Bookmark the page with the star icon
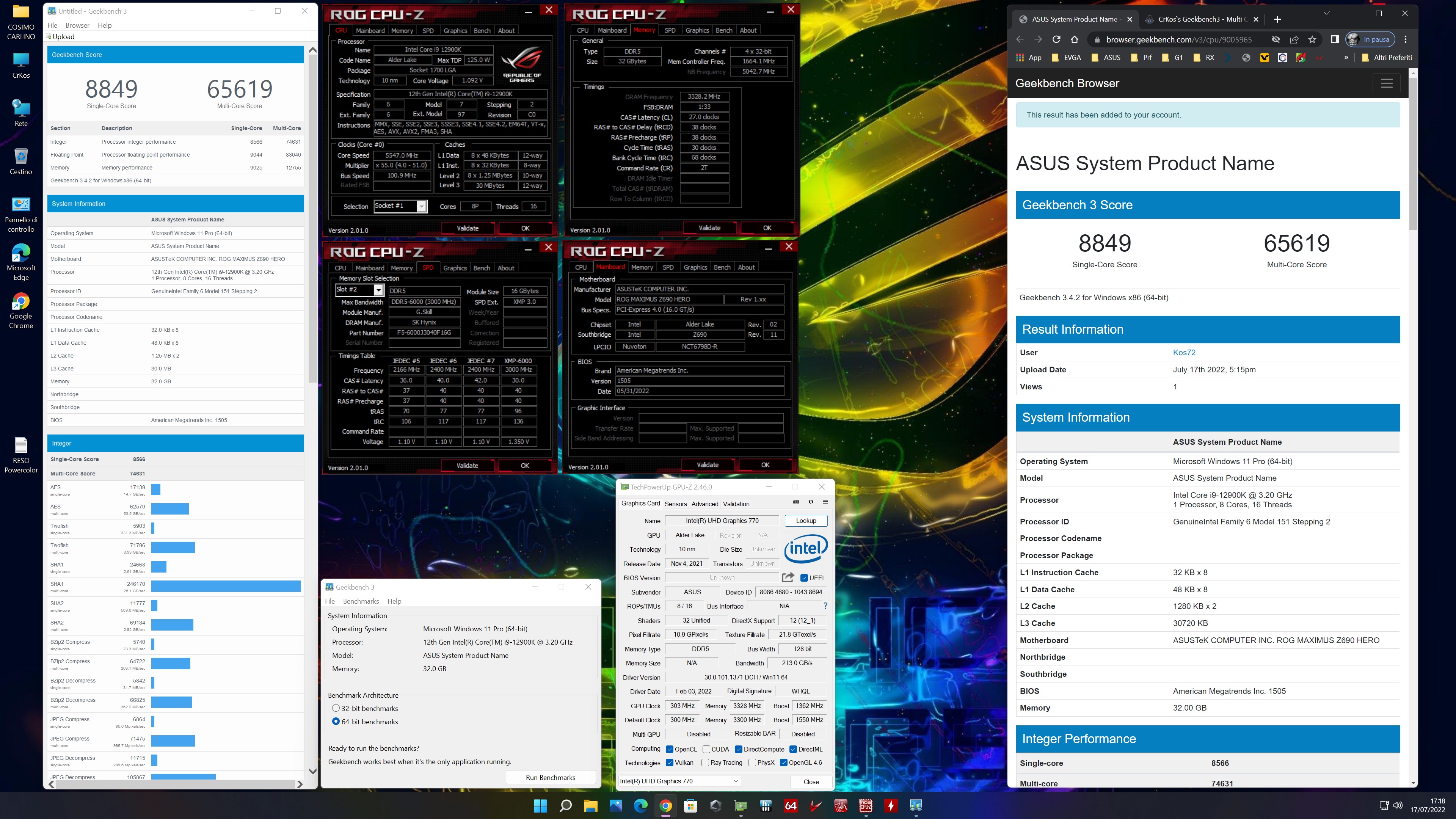 pos(1312,39)
